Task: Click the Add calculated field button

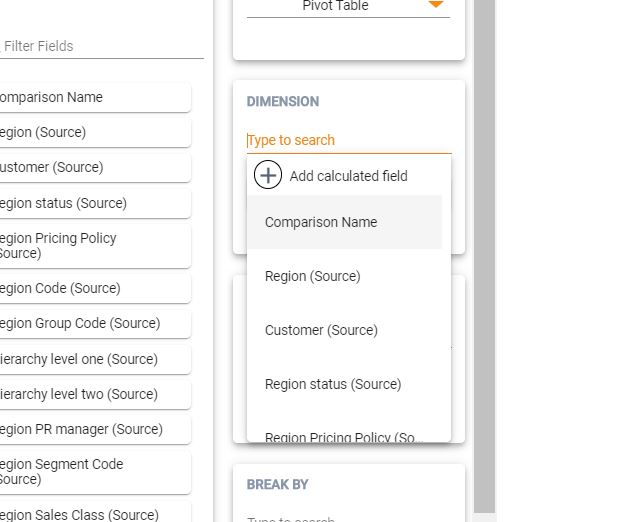Action: point(348,176)
